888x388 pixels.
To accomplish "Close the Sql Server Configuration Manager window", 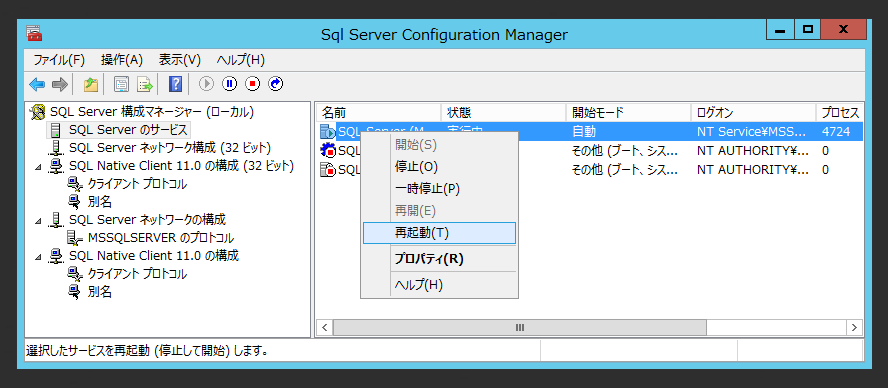I will tap(843, 29).
